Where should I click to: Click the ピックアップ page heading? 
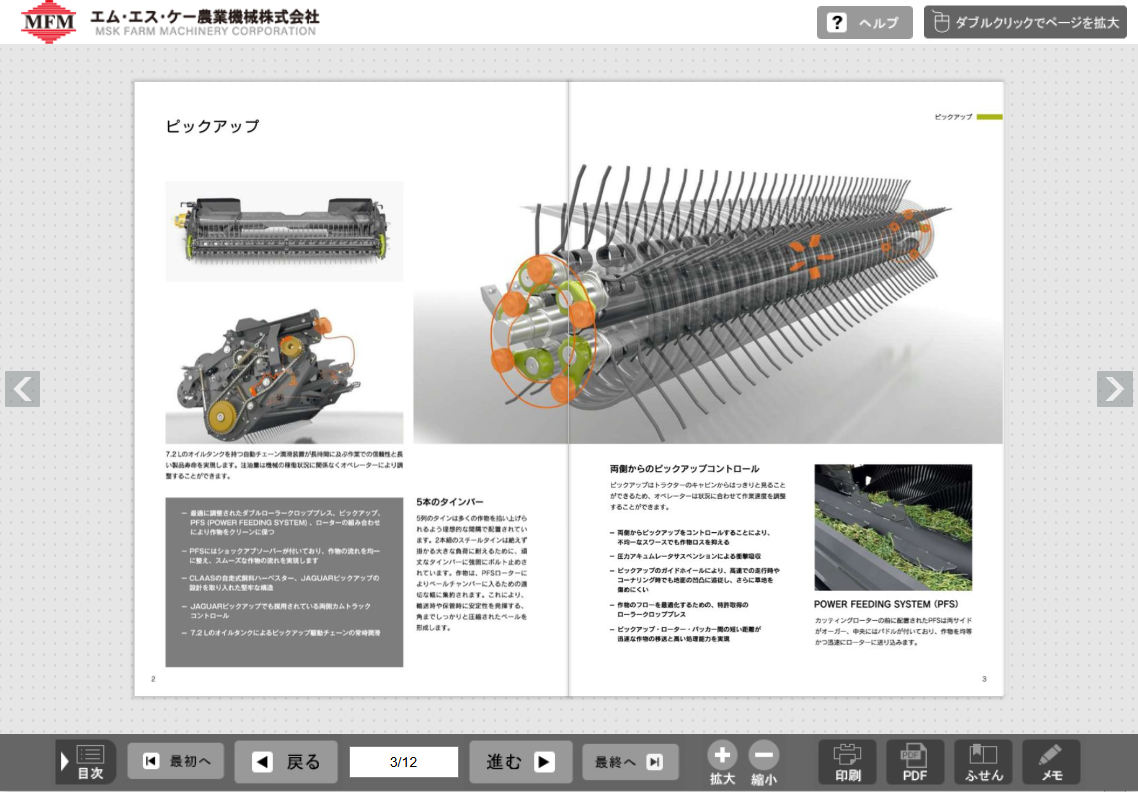click(x=212, y=126)
